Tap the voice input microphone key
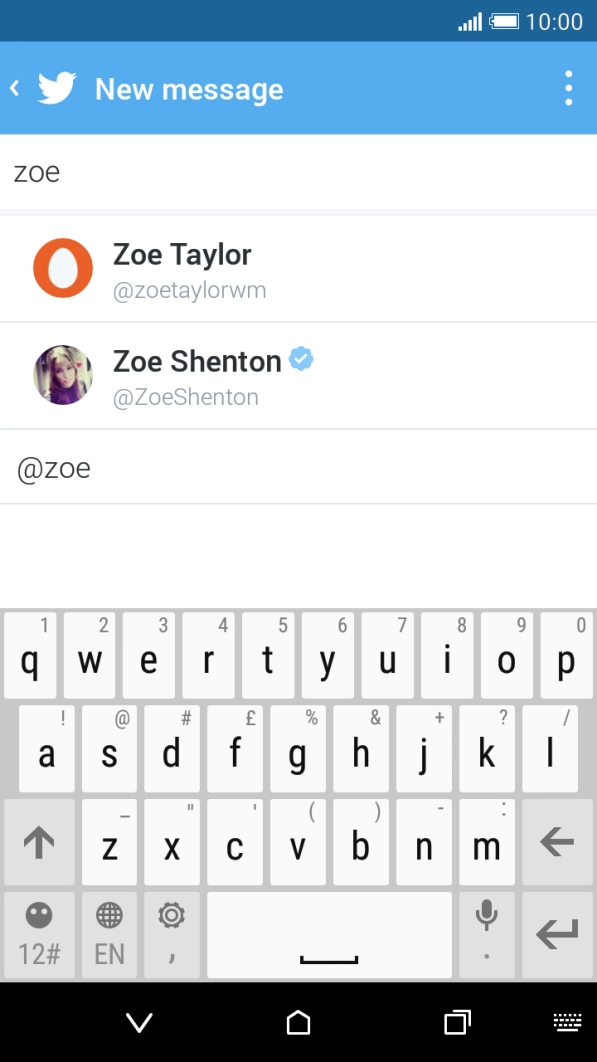 tap(487, 932)
